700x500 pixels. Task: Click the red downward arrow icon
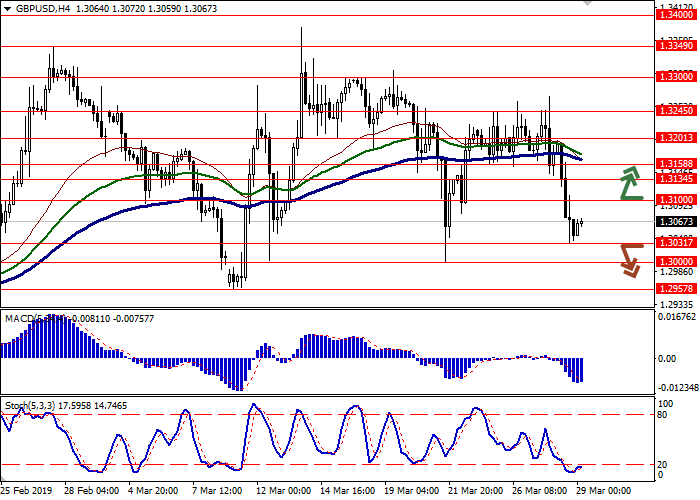coord(630,259)
